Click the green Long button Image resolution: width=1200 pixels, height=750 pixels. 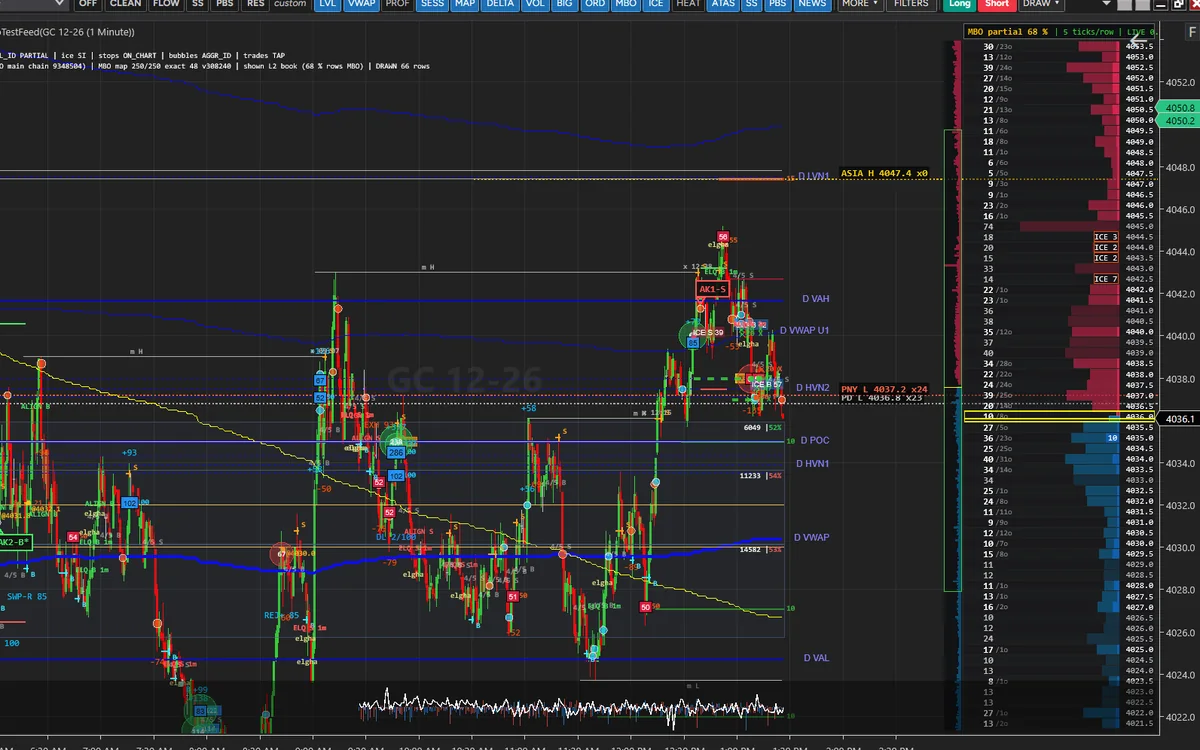tap(959, 4)
